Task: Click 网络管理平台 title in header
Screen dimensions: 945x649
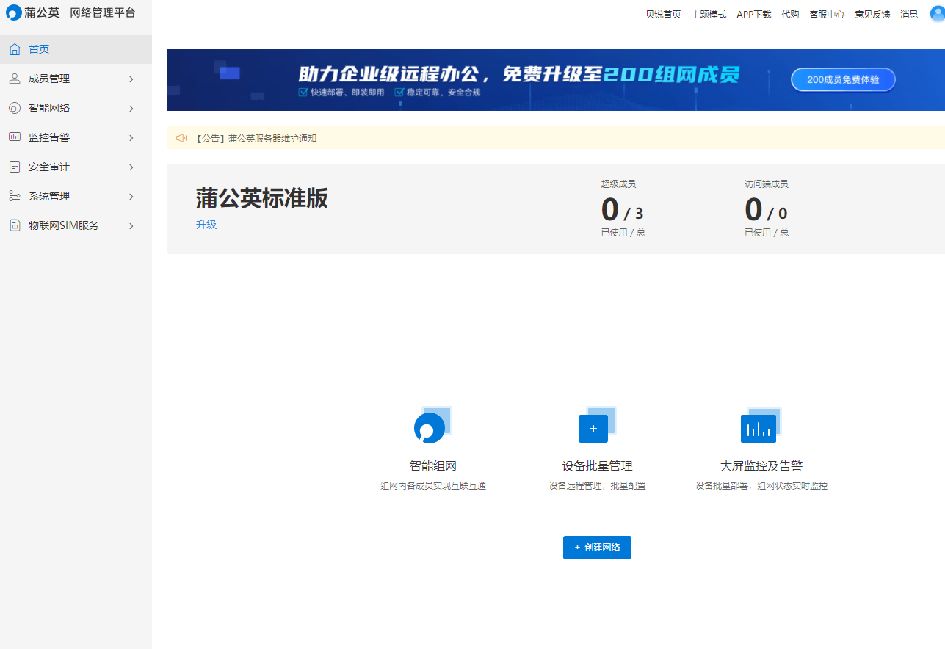Action: tap(102, 13)
